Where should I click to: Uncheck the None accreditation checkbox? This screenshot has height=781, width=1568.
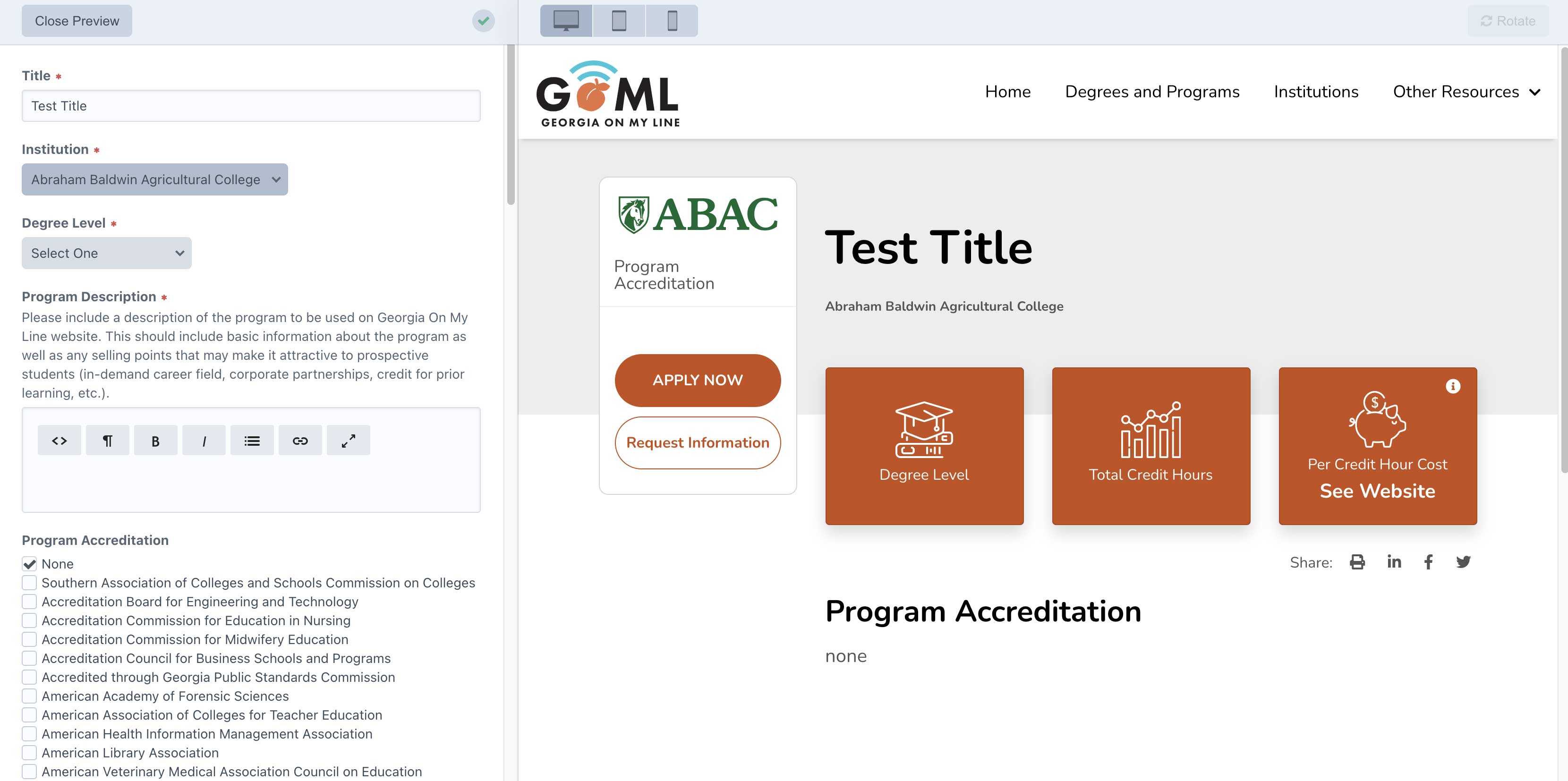(x=29, y=564)
